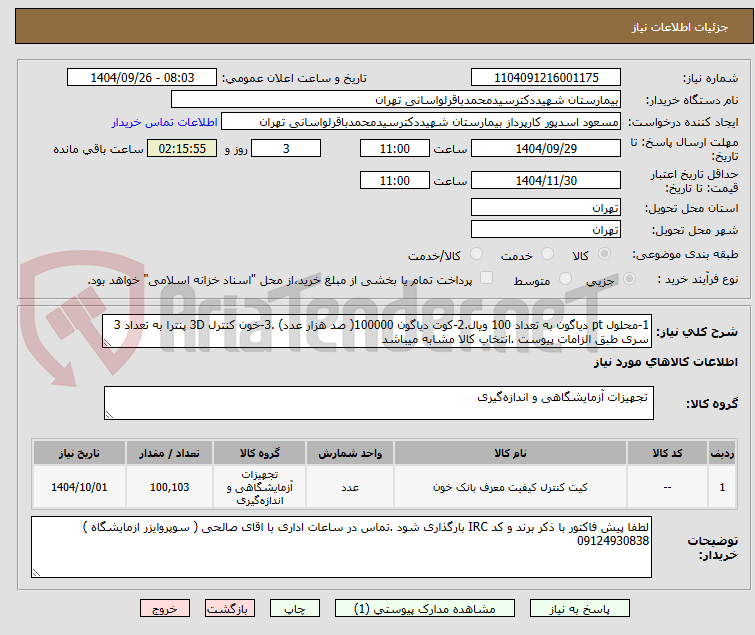Select the کالا radio button
The height and width of the screenshot is (635, 755).
point(604,254)
